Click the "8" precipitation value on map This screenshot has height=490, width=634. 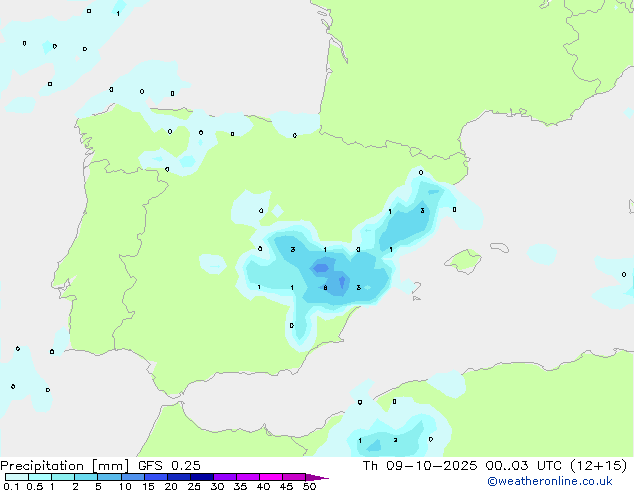325,288
